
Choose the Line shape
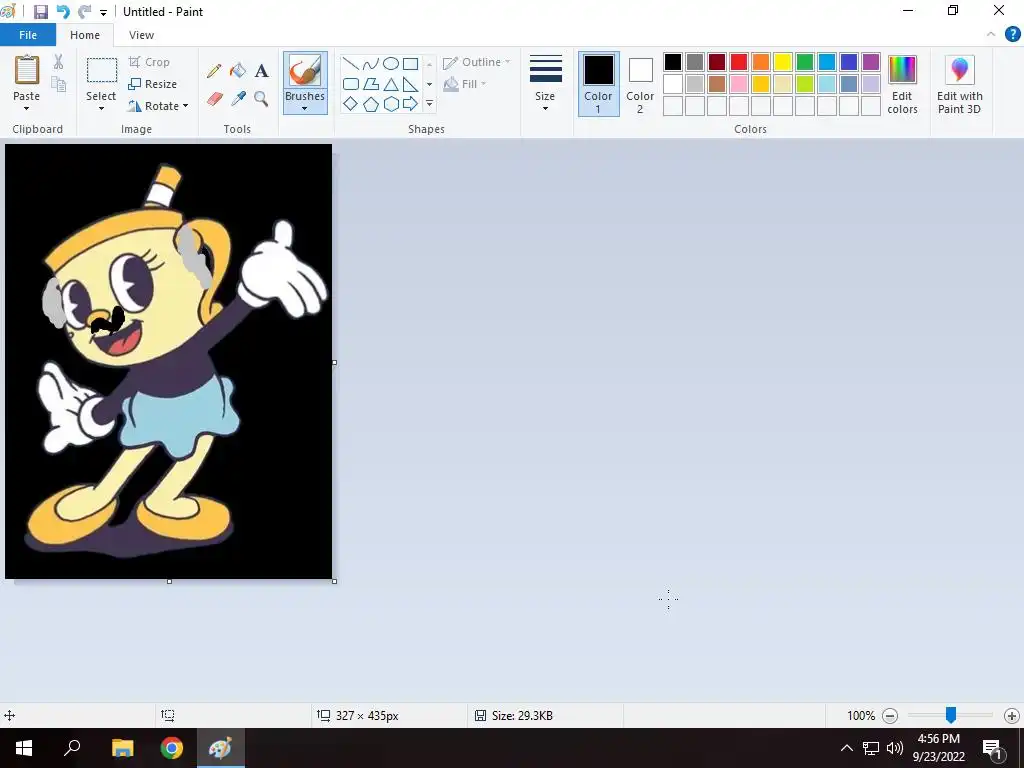(351, 63)
